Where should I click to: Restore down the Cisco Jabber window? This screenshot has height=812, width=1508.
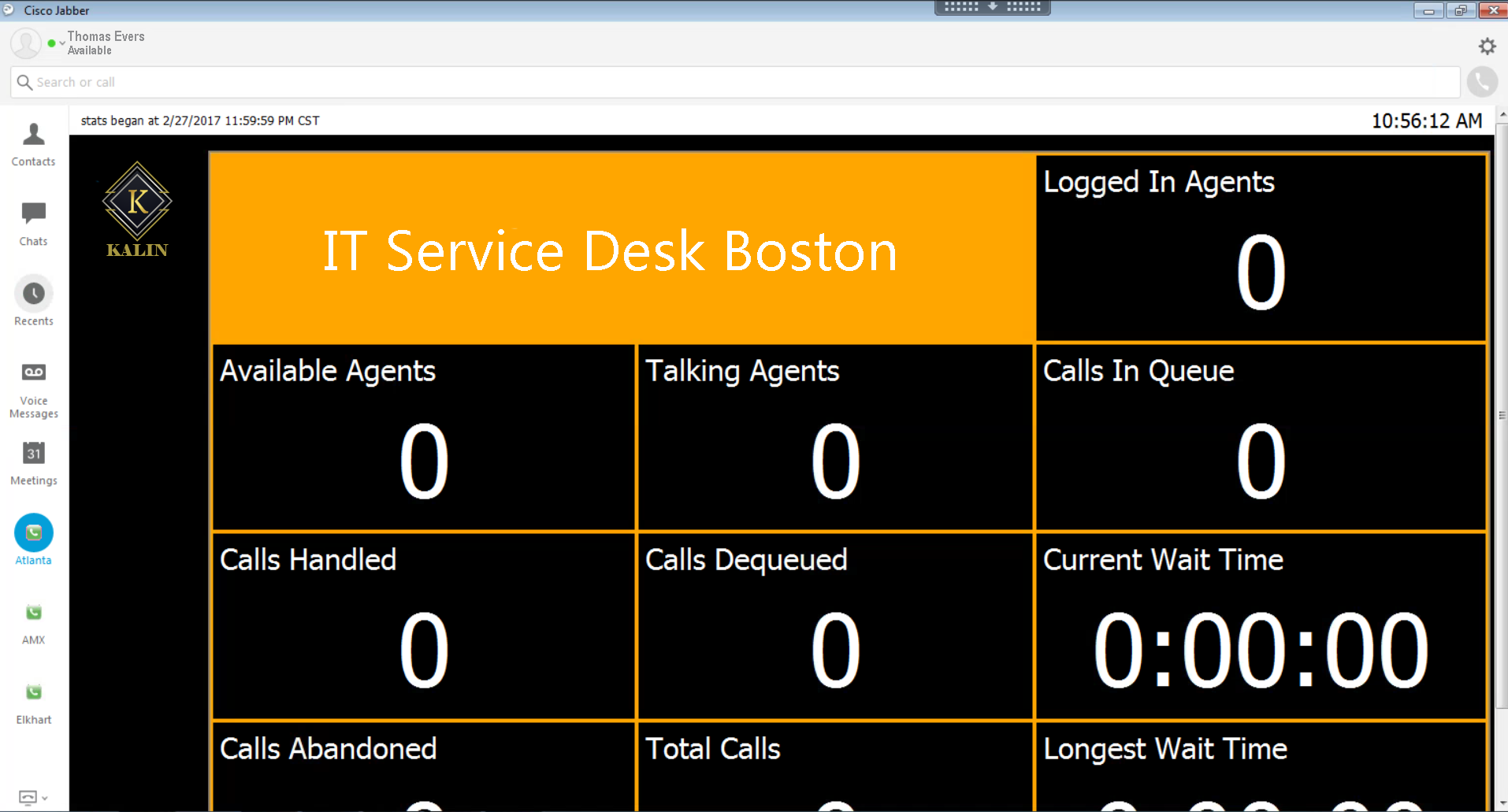click(x=1461, y=10)
